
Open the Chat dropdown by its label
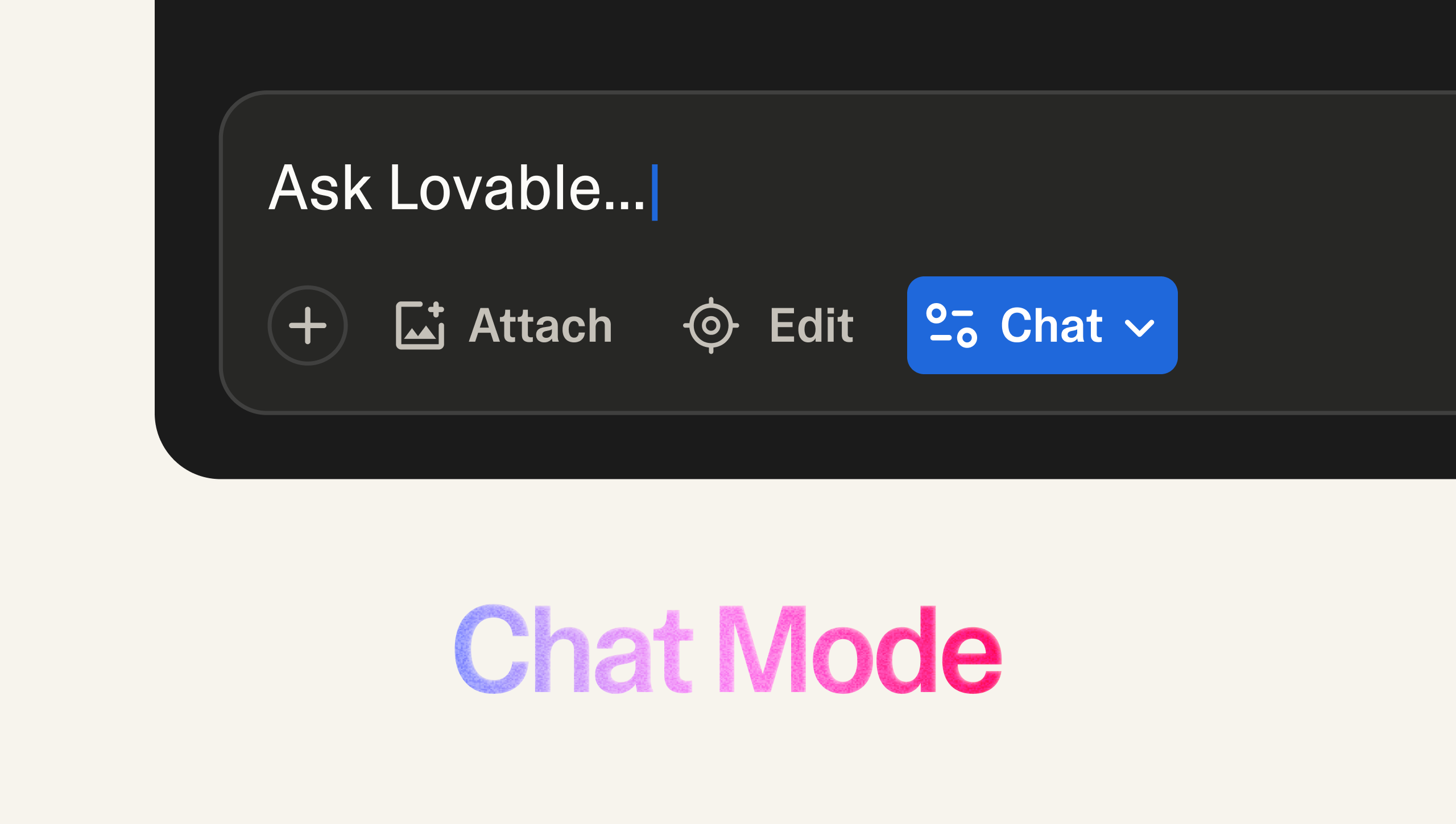point(1052,325)
